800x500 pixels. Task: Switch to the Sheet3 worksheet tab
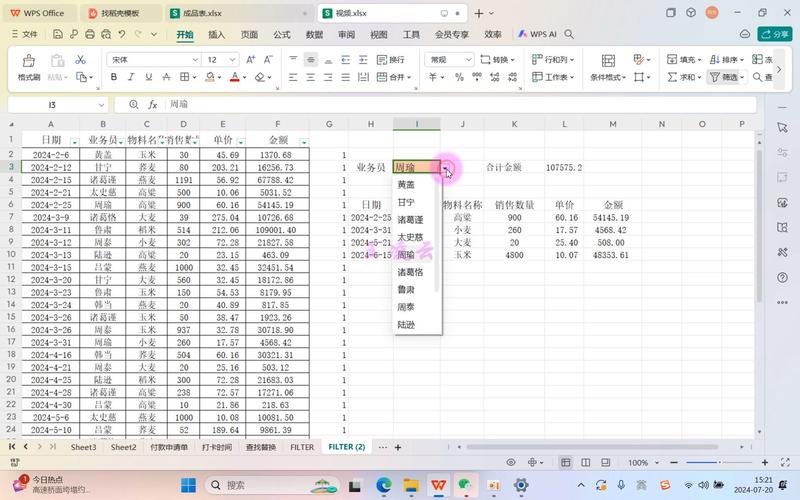(83, 447)
